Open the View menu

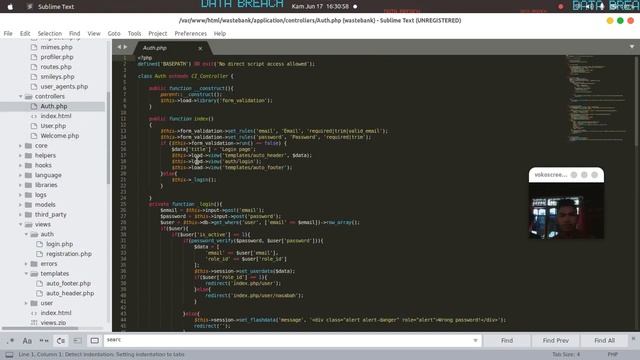[94, 33]
